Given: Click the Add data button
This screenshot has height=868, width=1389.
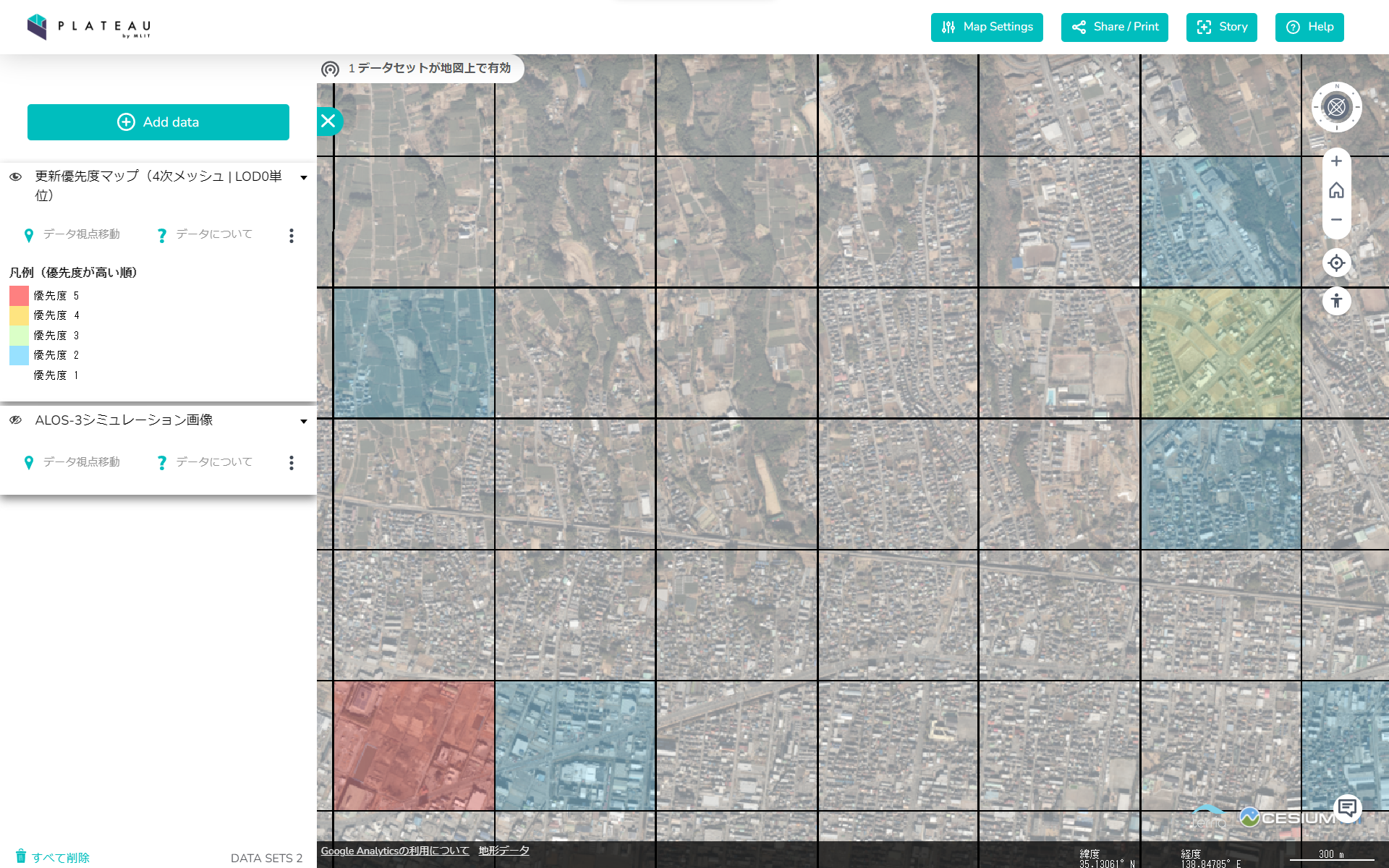Looking at the screenshot, I should (158, 122).
